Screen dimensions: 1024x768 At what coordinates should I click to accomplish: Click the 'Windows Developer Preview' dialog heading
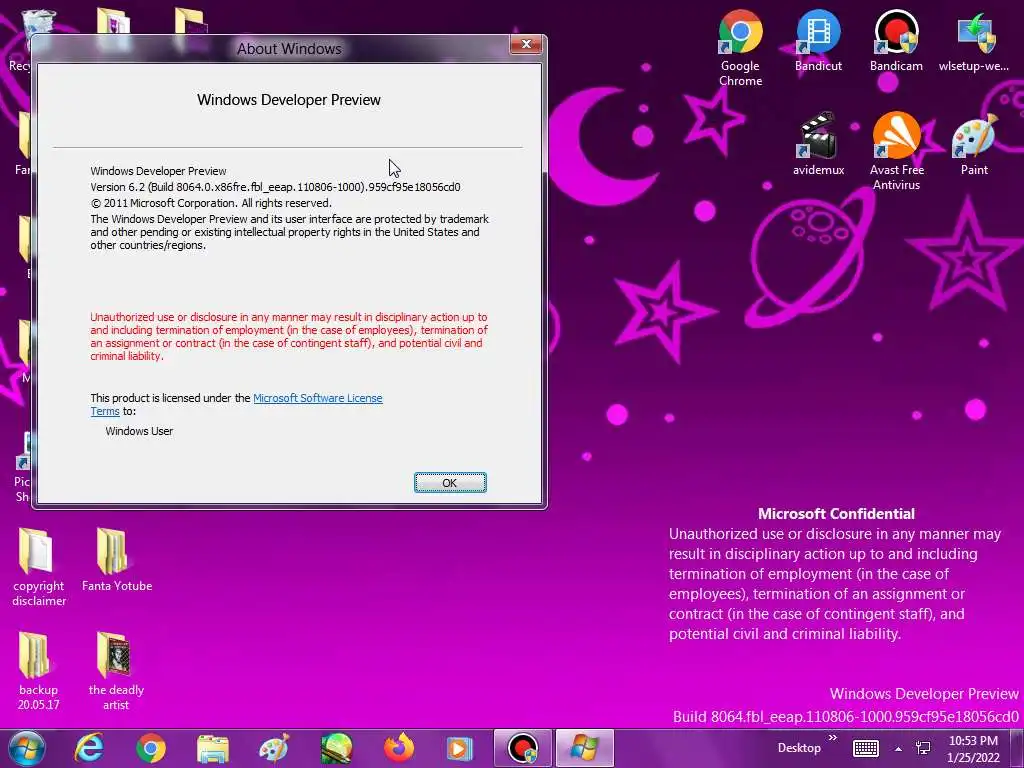pos(289,100)
